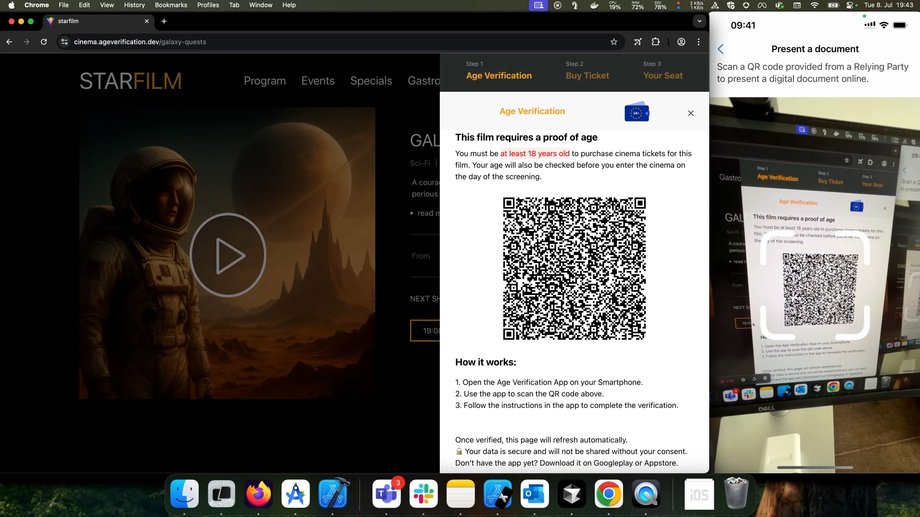
Task: Open the Step 2 Buy Ticket tab
Action: [587, 71]
